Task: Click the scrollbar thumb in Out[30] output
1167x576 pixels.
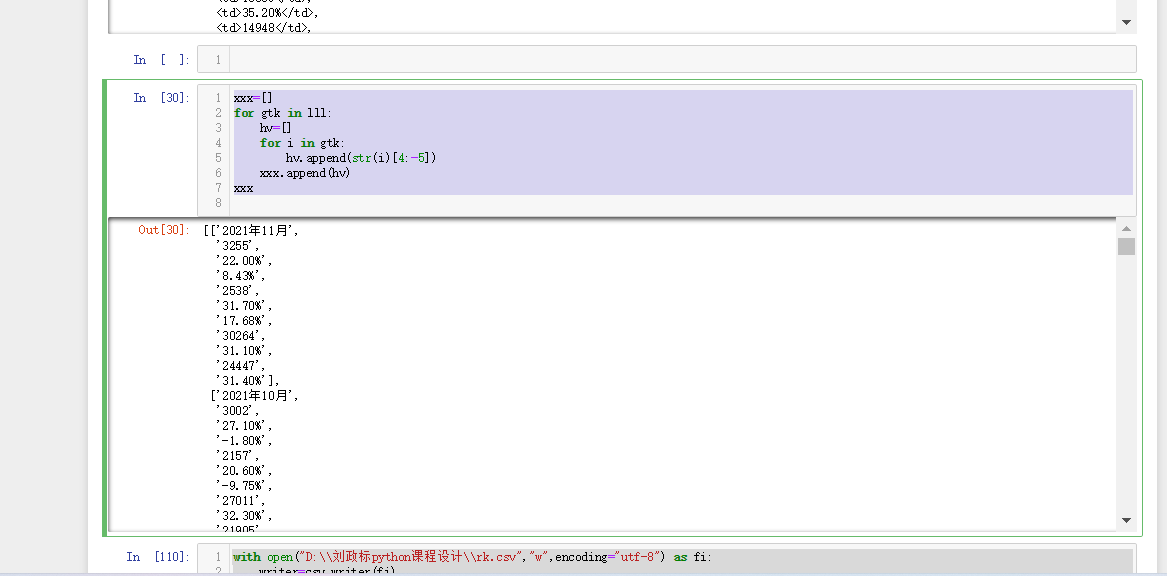Action: pyautogui.click(x=1126, y=246)
